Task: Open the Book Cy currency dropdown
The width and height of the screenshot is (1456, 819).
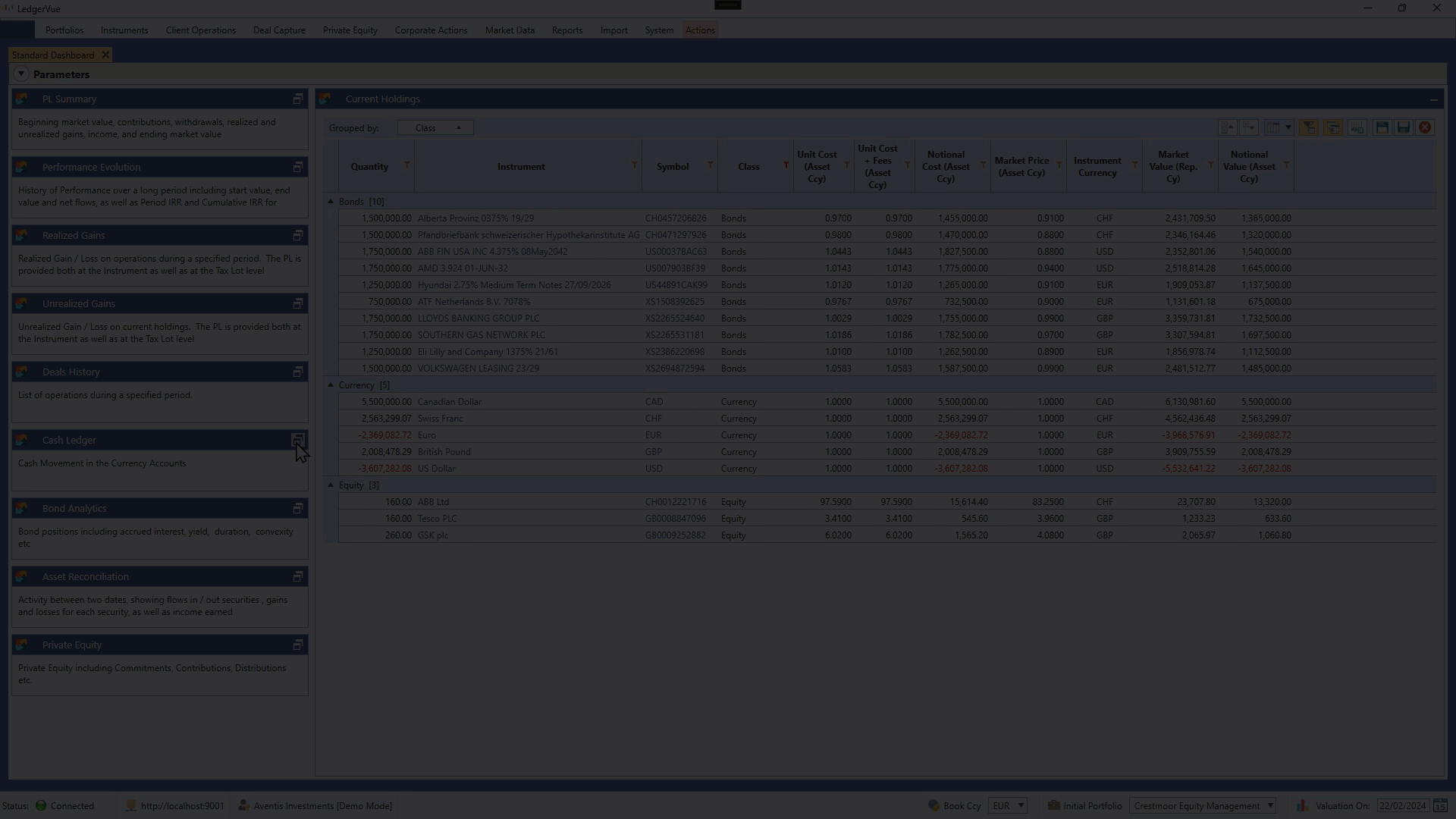Action: 1021,806
